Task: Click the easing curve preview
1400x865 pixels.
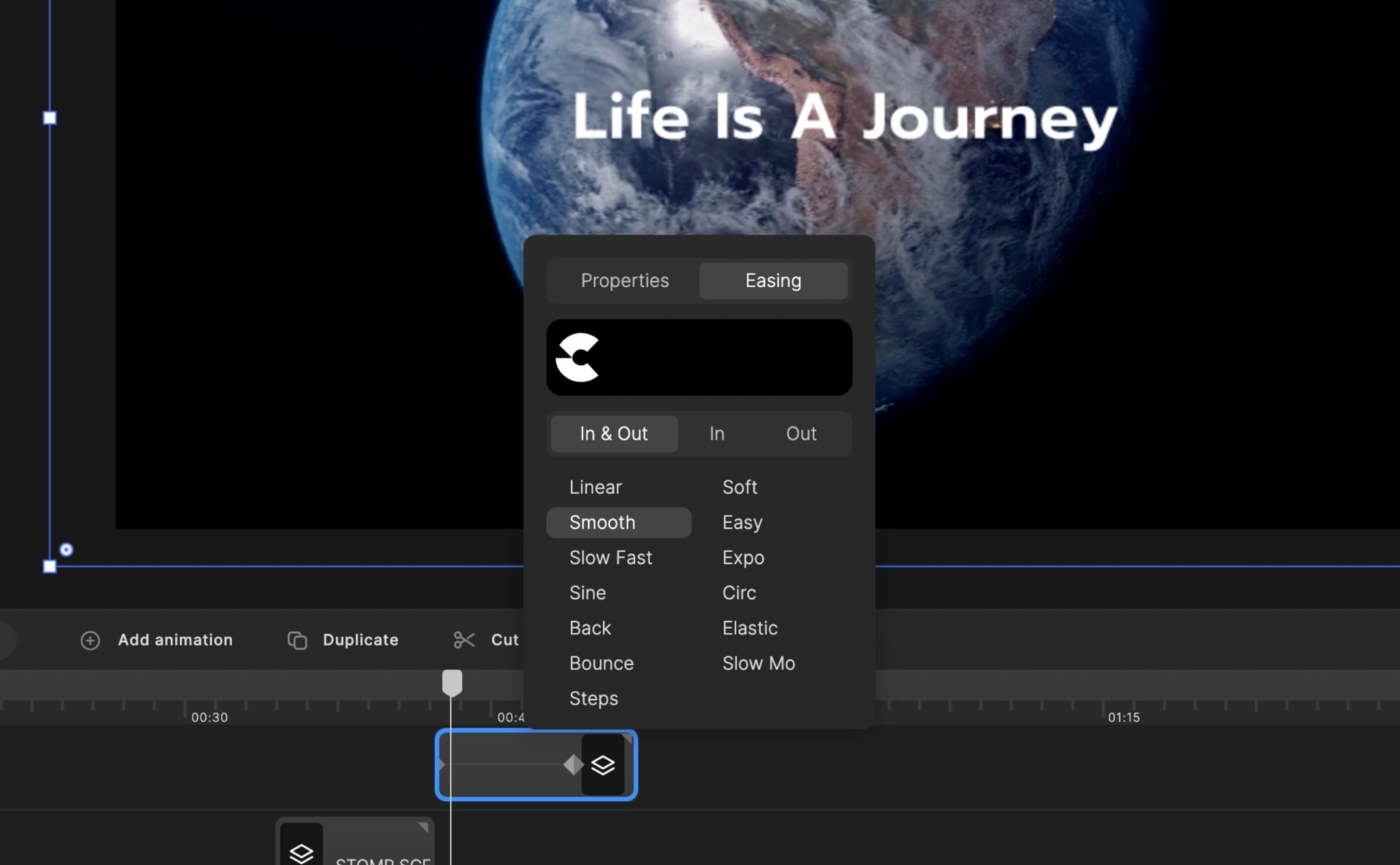Action: [699, 356]
